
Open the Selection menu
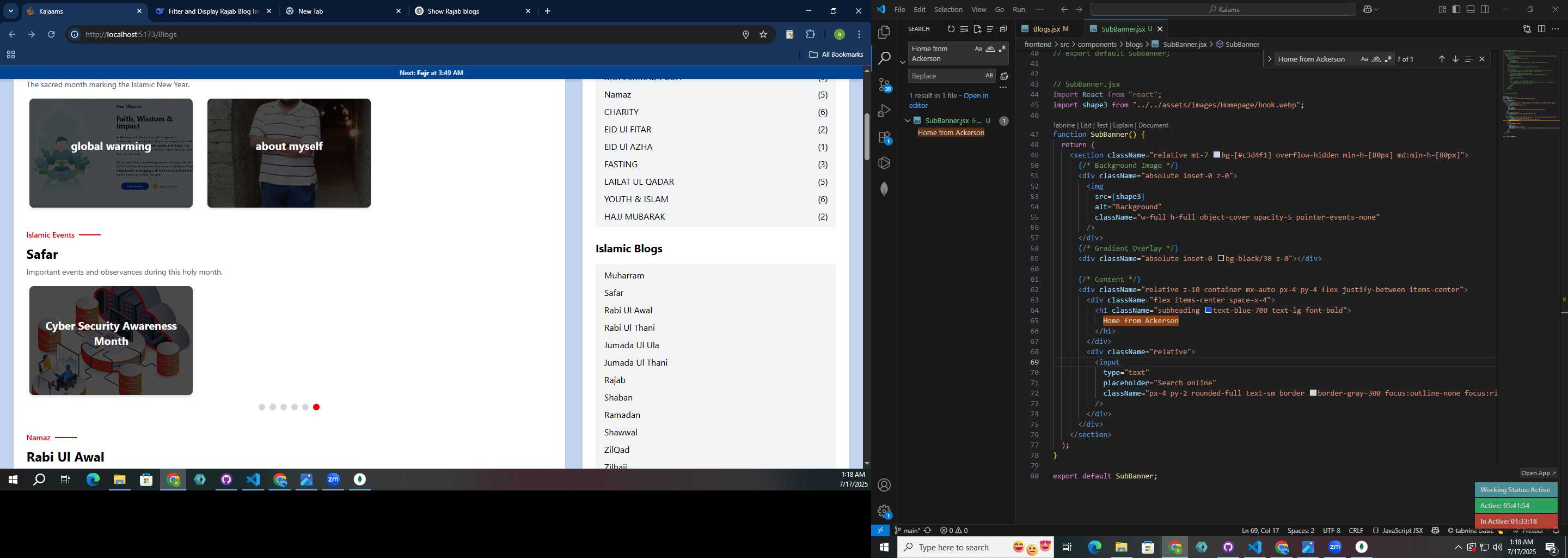tap(948, 9)
